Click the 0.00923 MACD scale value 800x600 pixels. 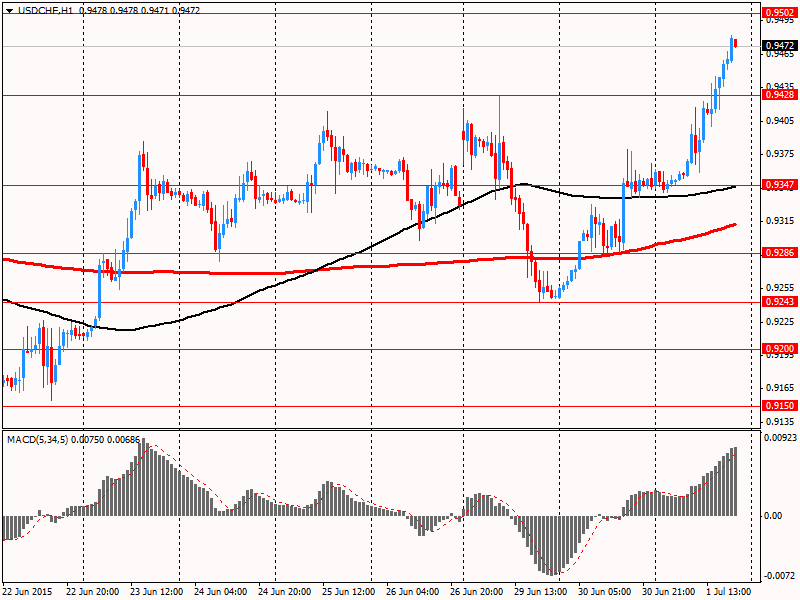click(780, 437)
